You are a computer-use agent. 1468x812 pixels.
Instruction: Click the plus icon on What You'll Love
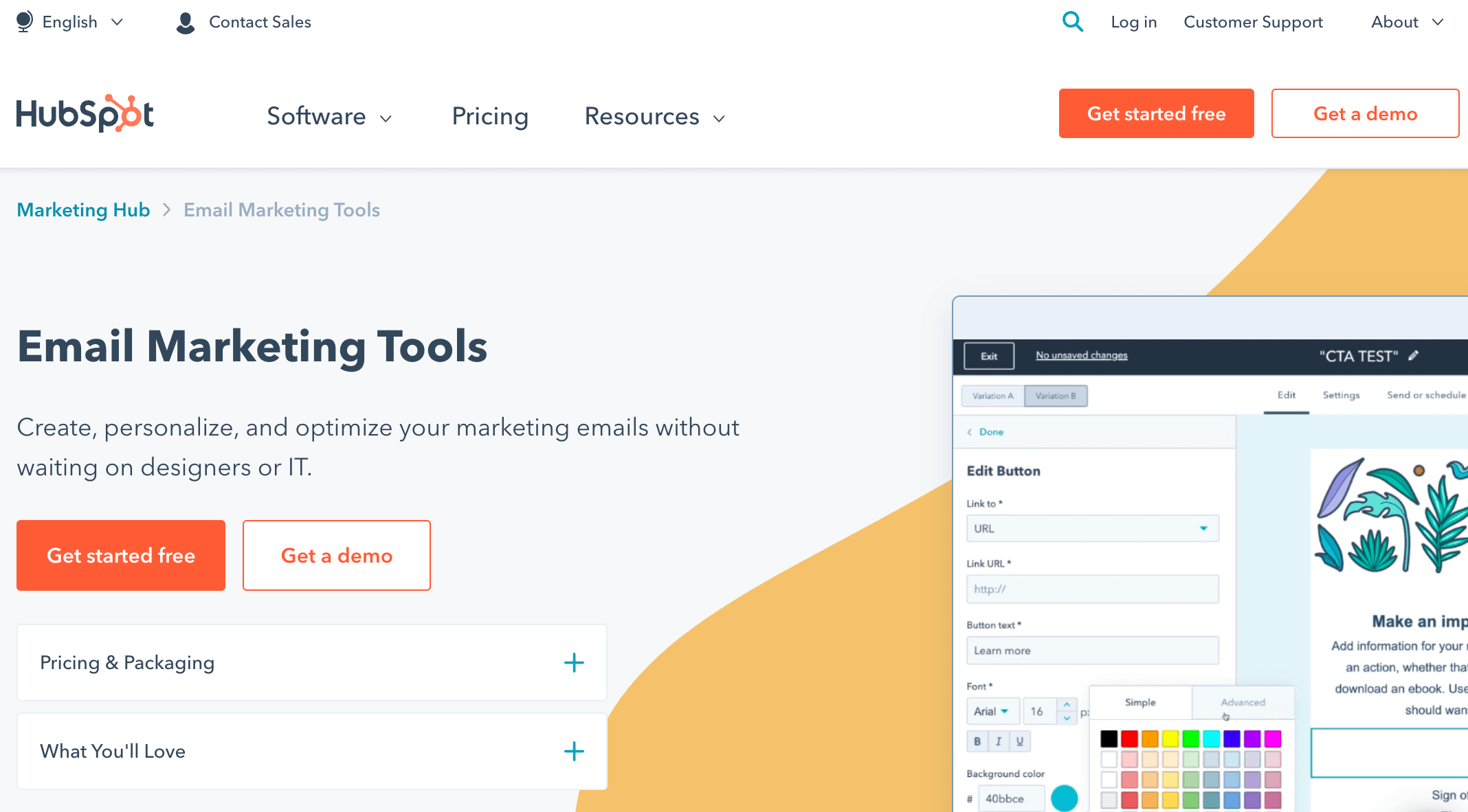pyautogui.click(x=574, y=752)
